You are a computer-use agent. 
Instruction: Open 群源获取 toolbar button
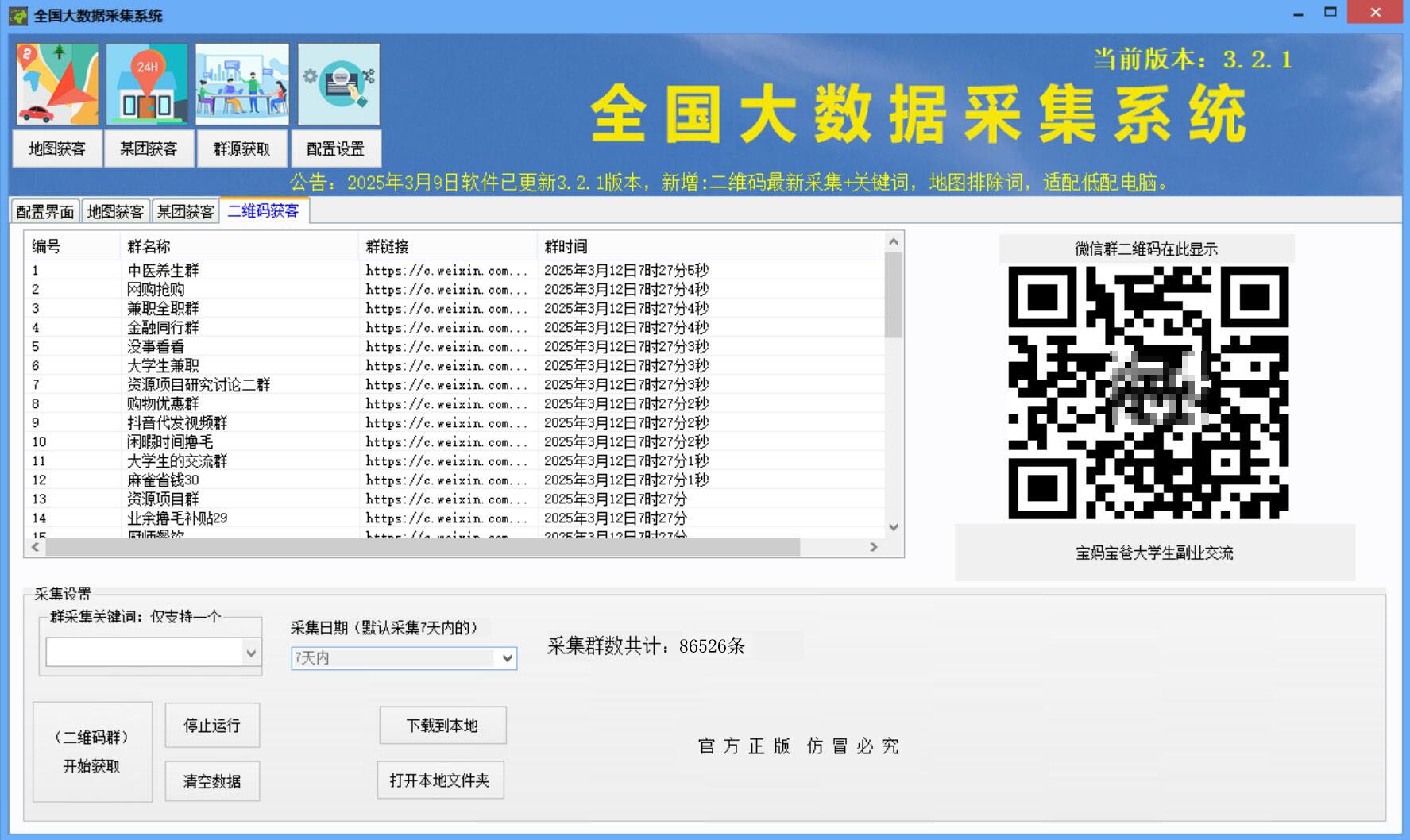click(x=241, y=148)
